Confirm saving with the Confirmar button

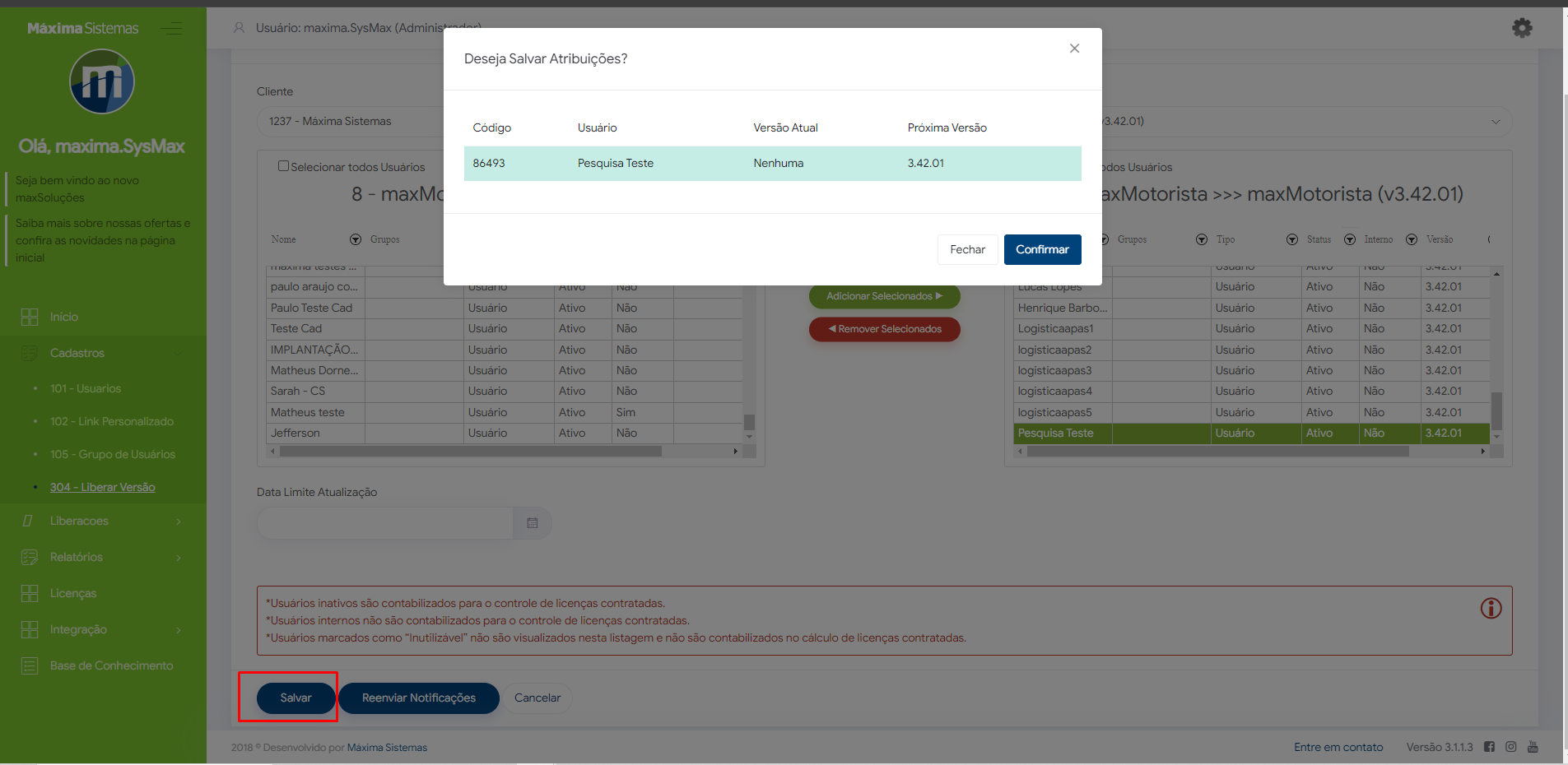point(1042,249)
